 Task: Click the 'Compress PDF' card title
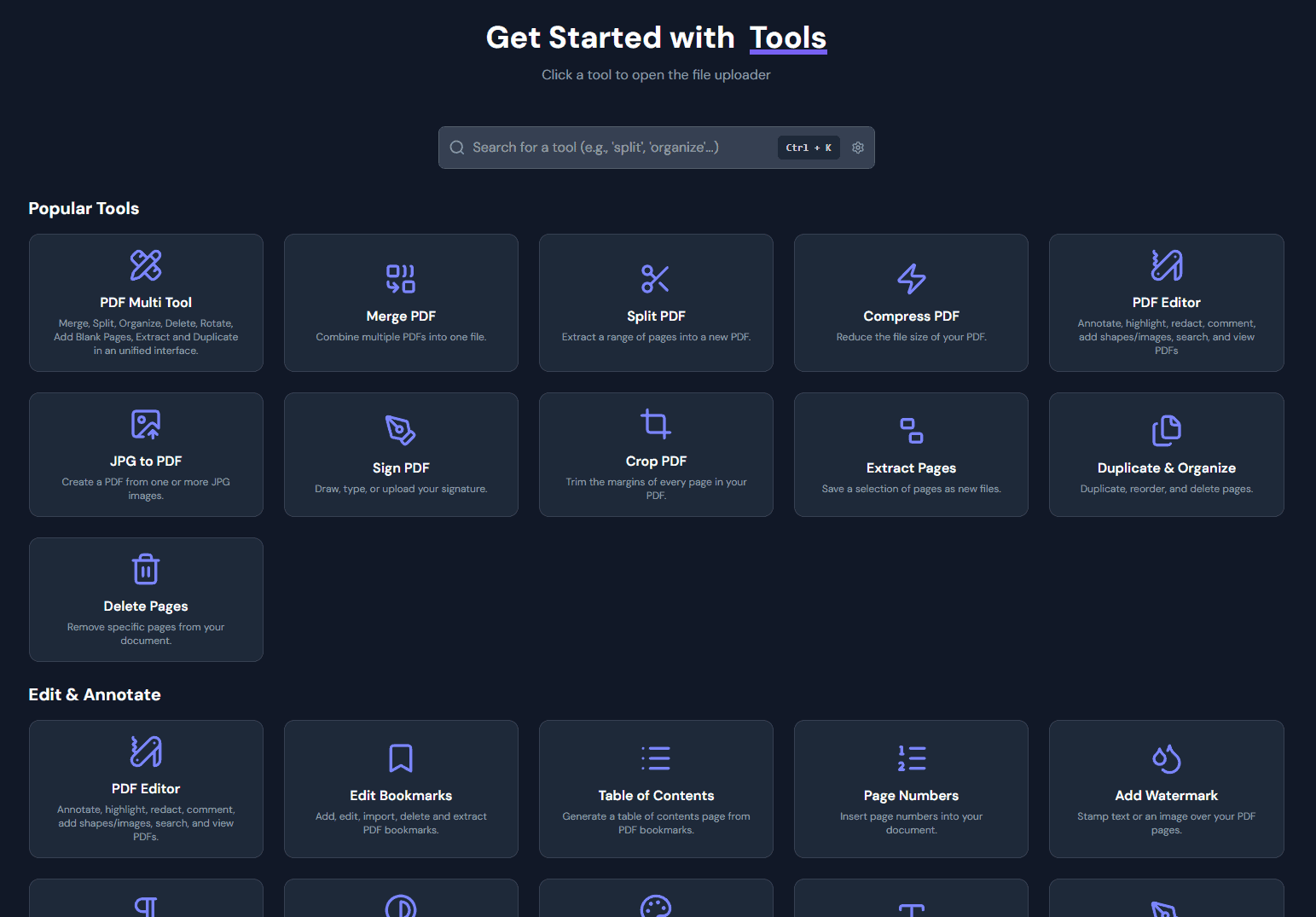(911, 316)
